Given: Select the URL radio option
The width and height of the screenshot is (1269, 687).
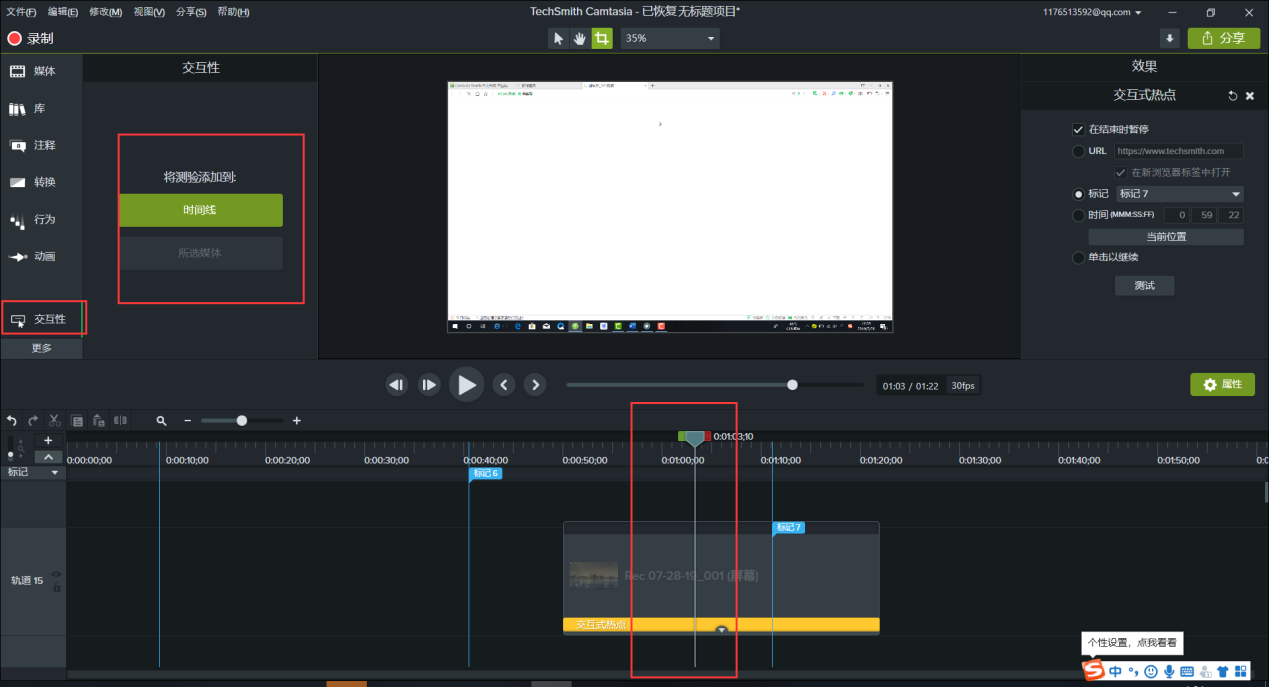Looking at the screenshot, I should coord(1078,151).
